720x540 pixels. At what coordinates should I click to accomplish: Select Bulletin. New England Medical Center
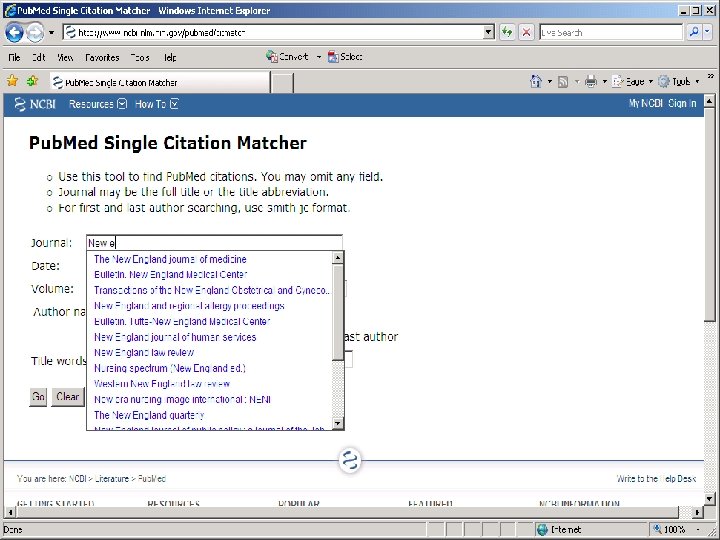click(x=170, y=275)
